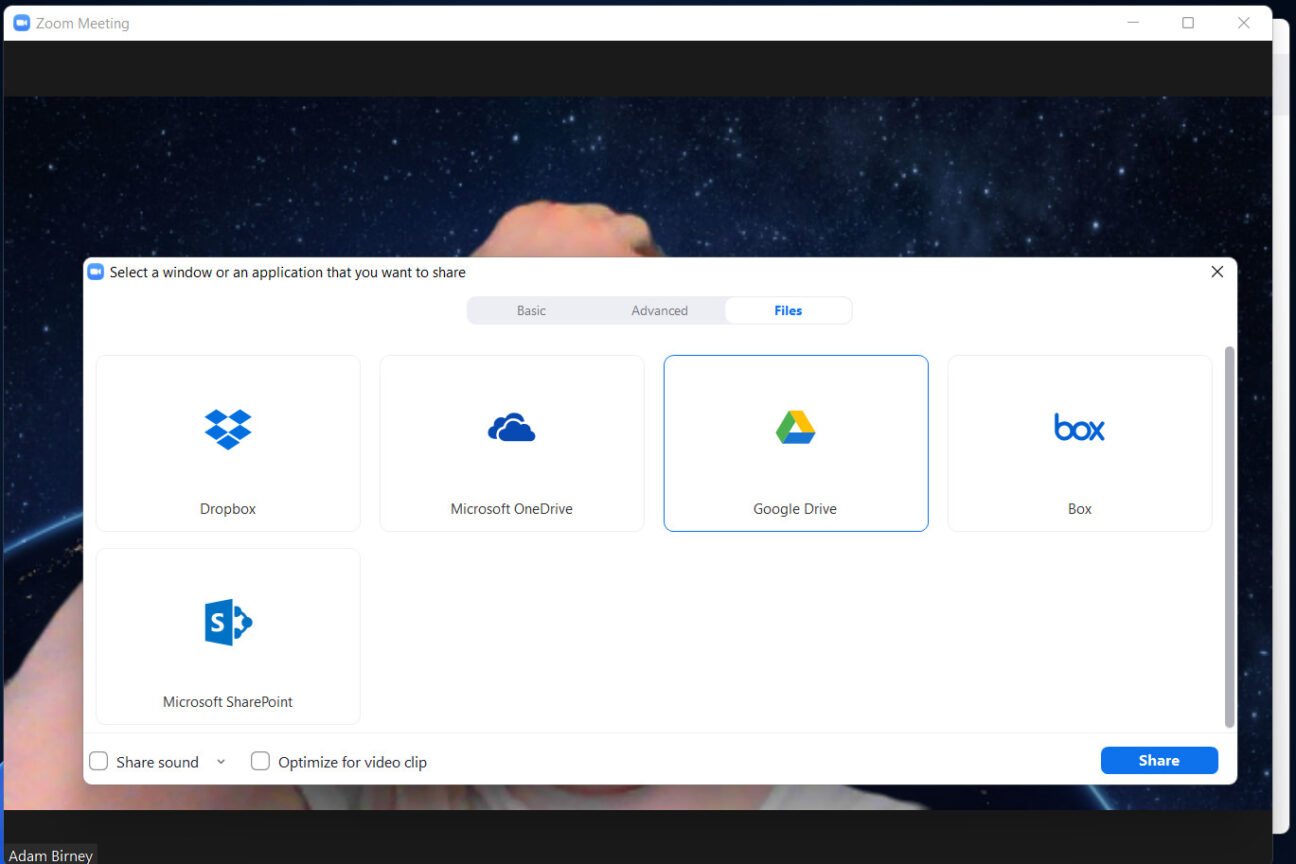Click the blue Share button

click(x=1159, y=760)
